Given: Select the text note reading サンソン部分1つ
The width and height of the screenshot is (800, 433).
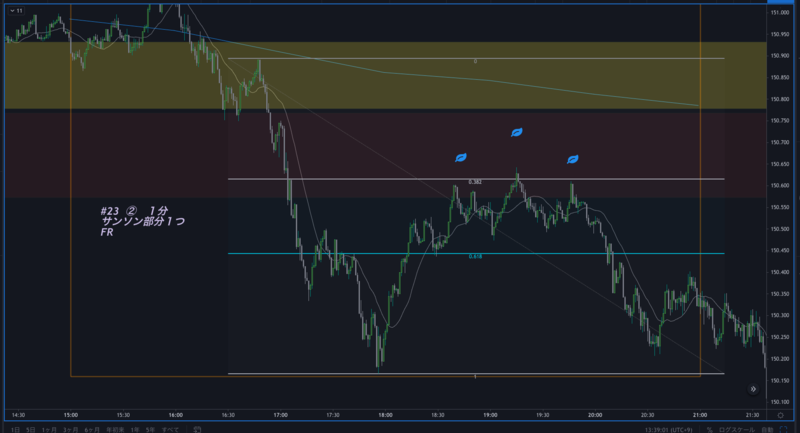Looking at the screenshot, I should [143, 221].
